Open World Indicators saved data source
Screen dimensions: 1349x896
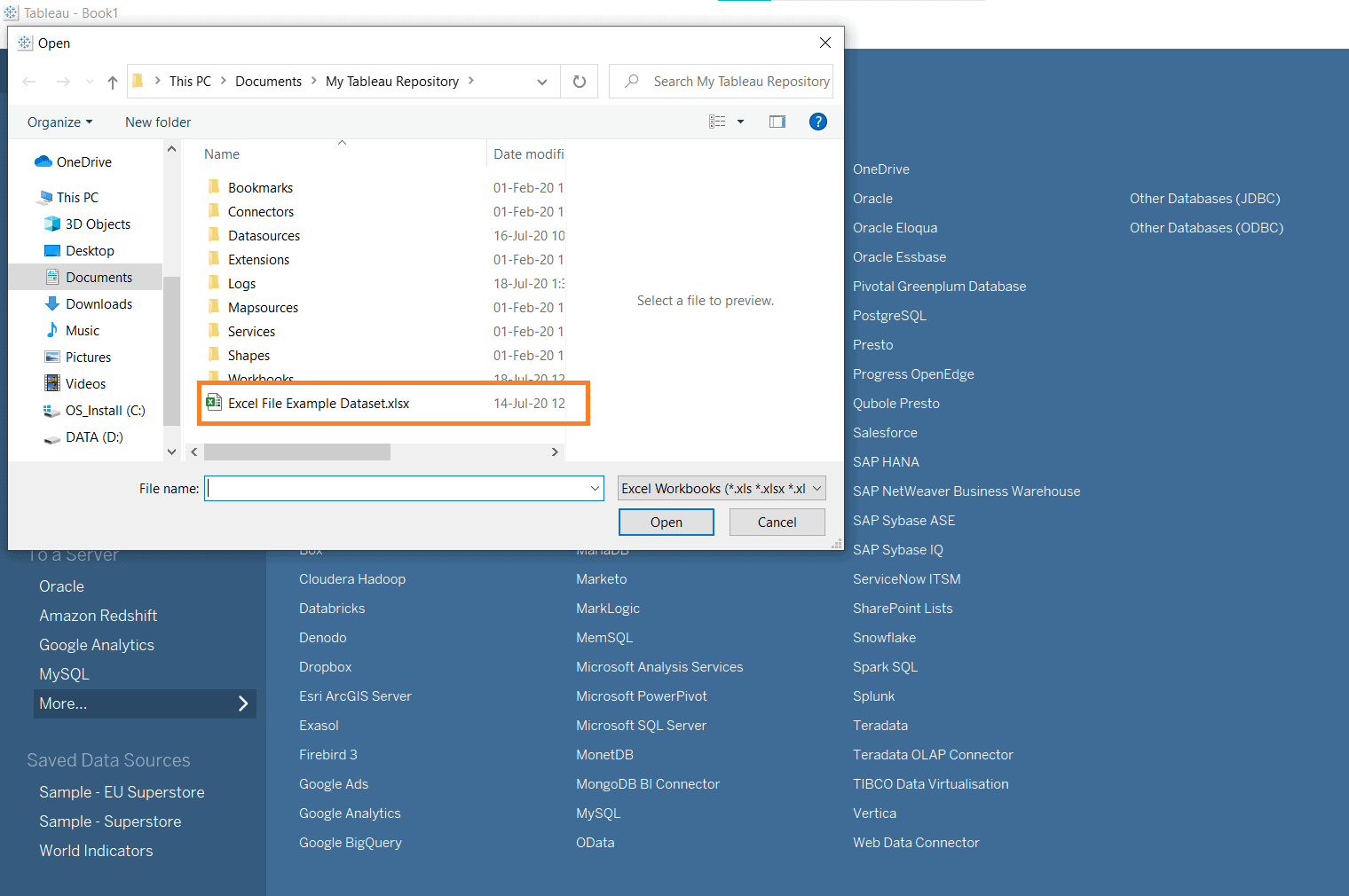point(96,850)
